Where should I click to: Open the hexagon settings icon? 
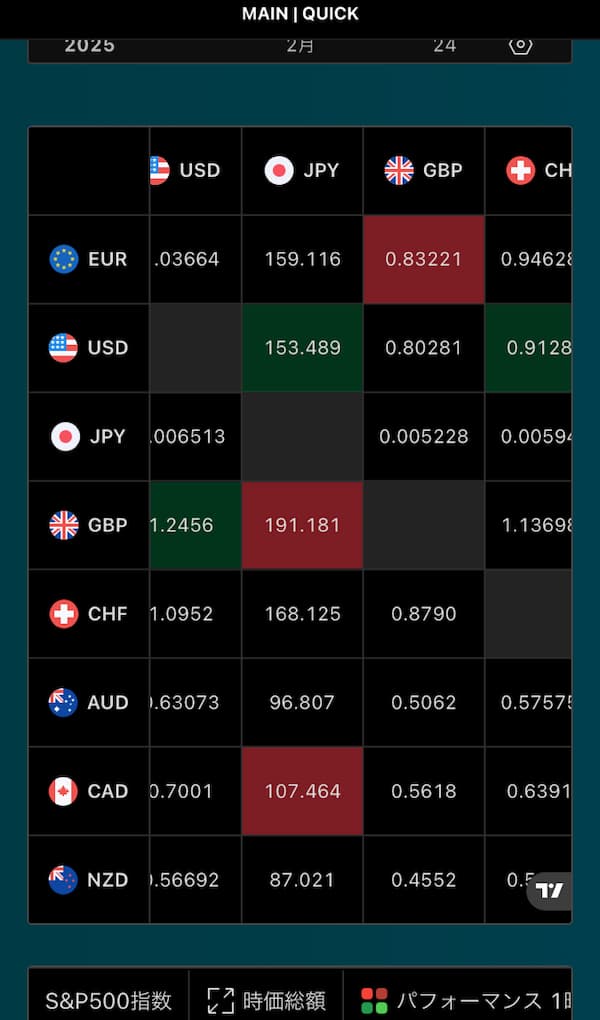pyautogui.click(x=521, y=45)
